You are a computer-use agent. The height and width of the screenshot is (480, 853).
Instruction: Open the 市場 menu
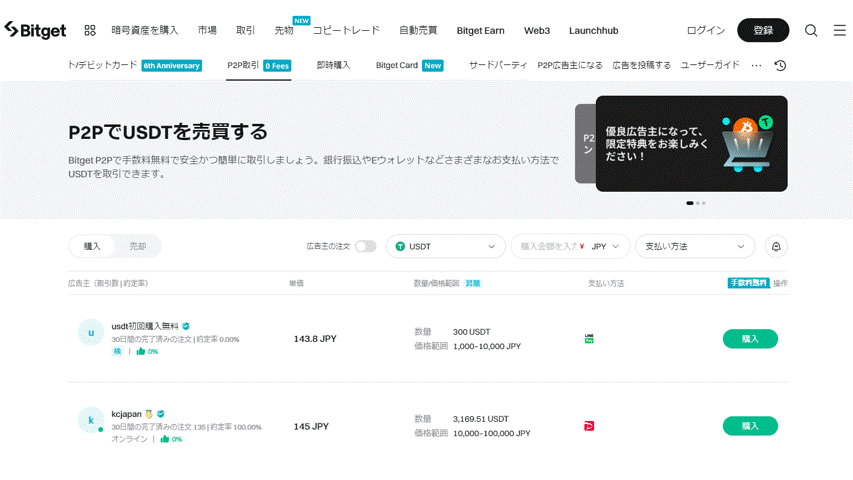pos(207,30)
